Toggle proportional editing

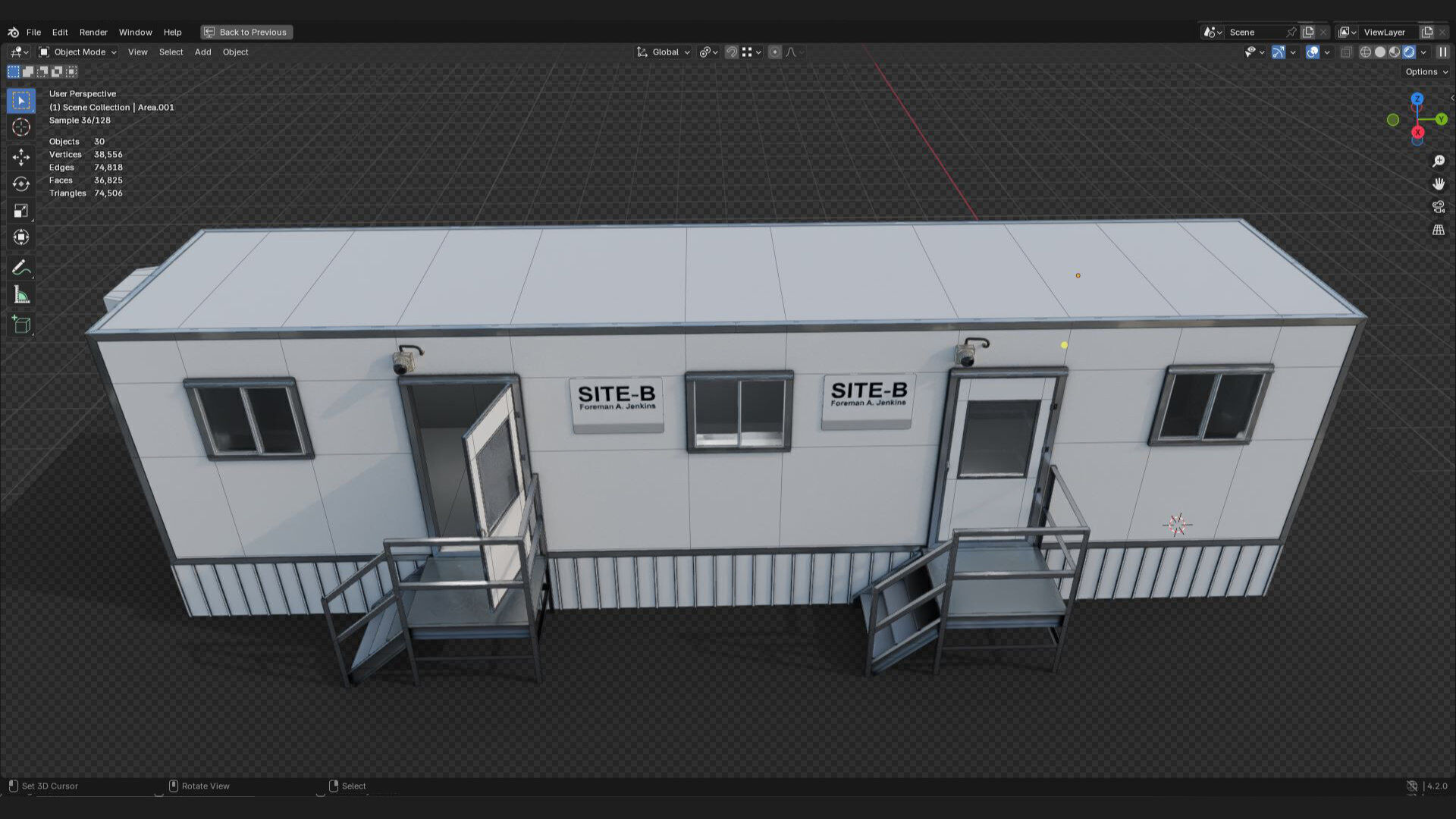pyautogui.click(x=774, y=52)
